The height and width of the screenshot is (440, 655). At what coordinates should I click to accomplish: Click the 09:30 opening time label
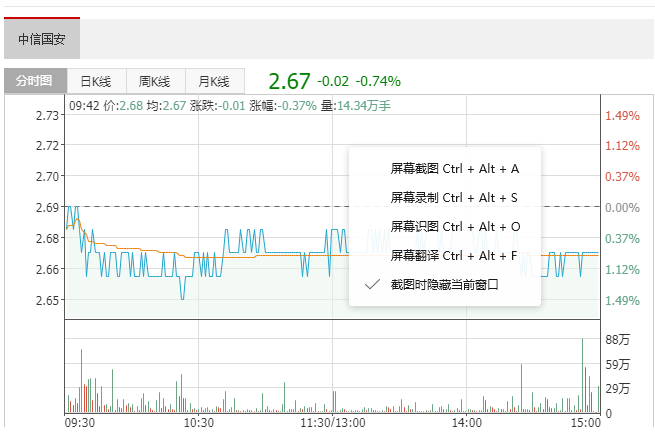coord(80,423)
